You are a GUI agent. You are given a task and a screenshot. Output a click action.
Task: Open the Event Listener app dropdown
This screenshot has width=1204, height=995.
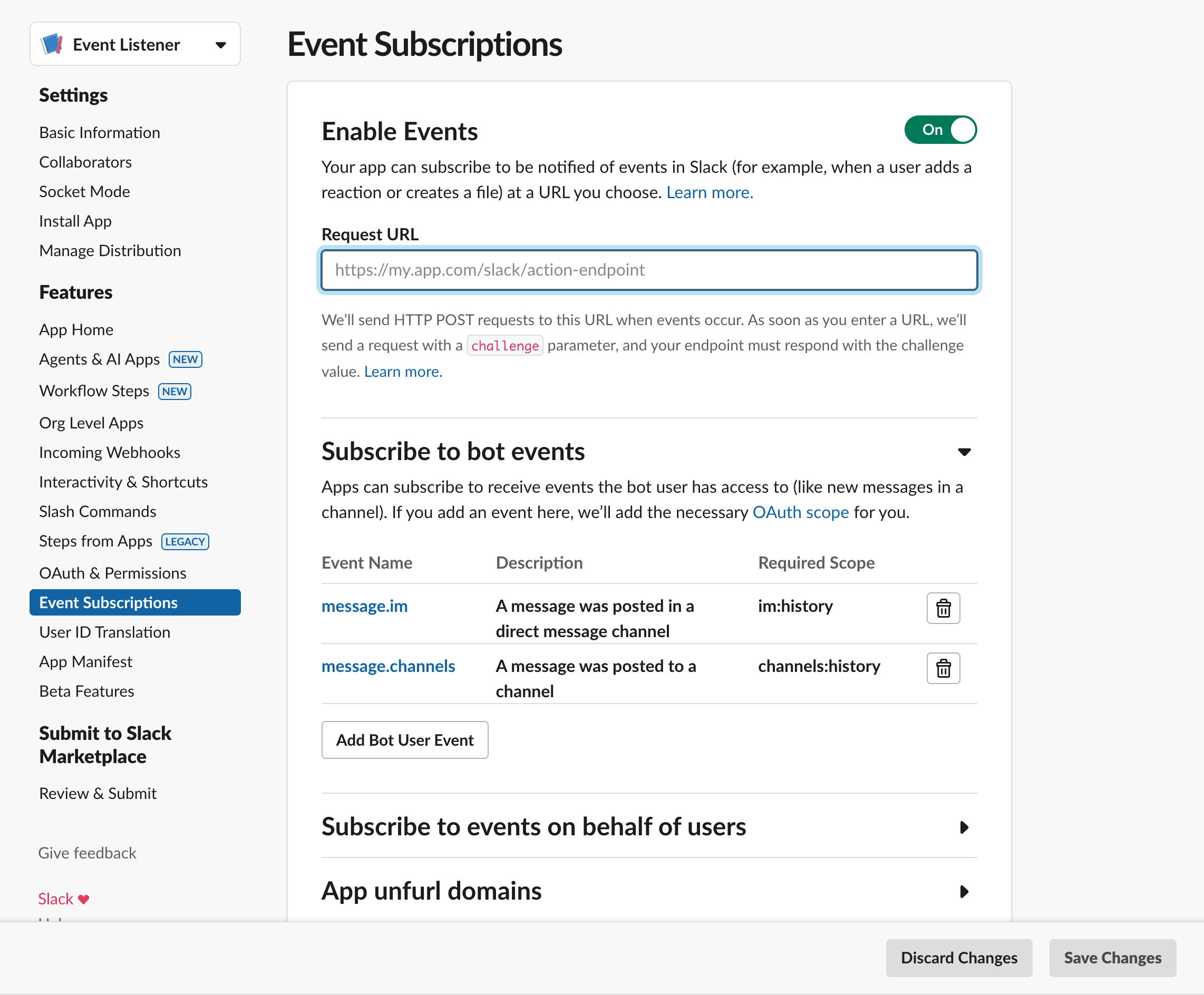(220, 45)
